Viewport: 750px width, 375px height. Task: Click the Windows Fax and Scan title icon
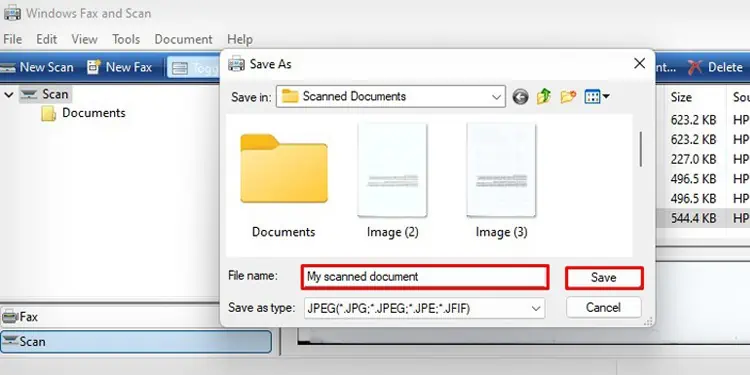pos(12,13)
